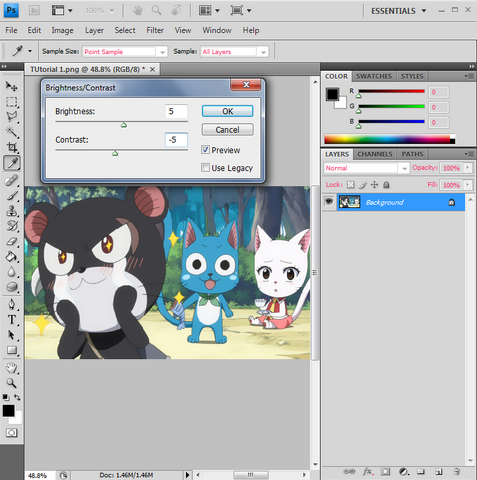The image size is (477, 480).
Task: Toggle Quick Mask mode
Action: tap(11, 433)
